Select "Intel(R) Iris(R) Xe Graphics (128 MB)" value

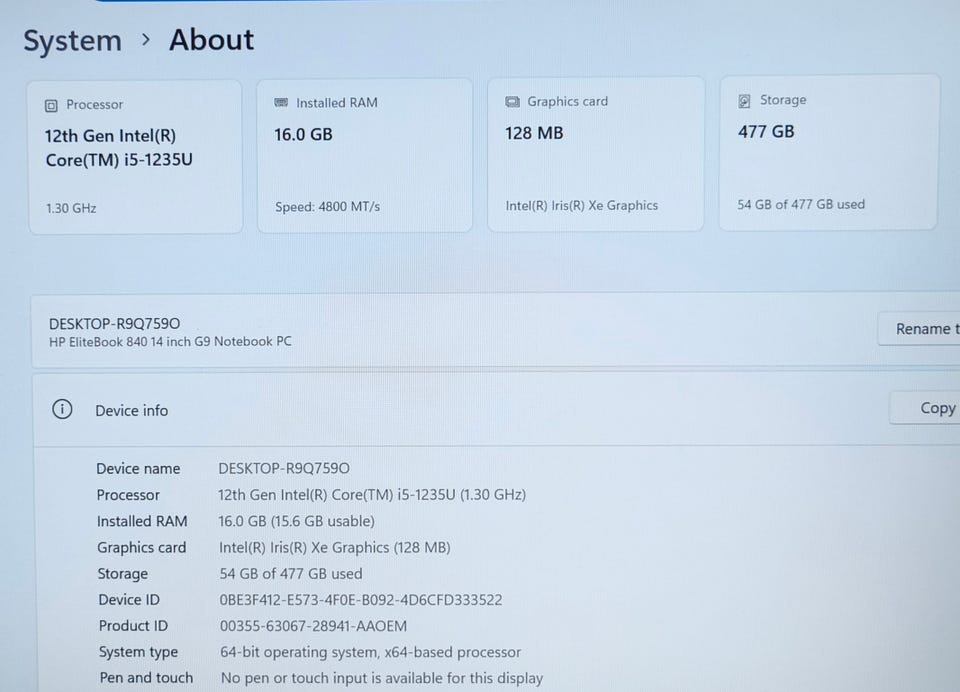(335, 547)
